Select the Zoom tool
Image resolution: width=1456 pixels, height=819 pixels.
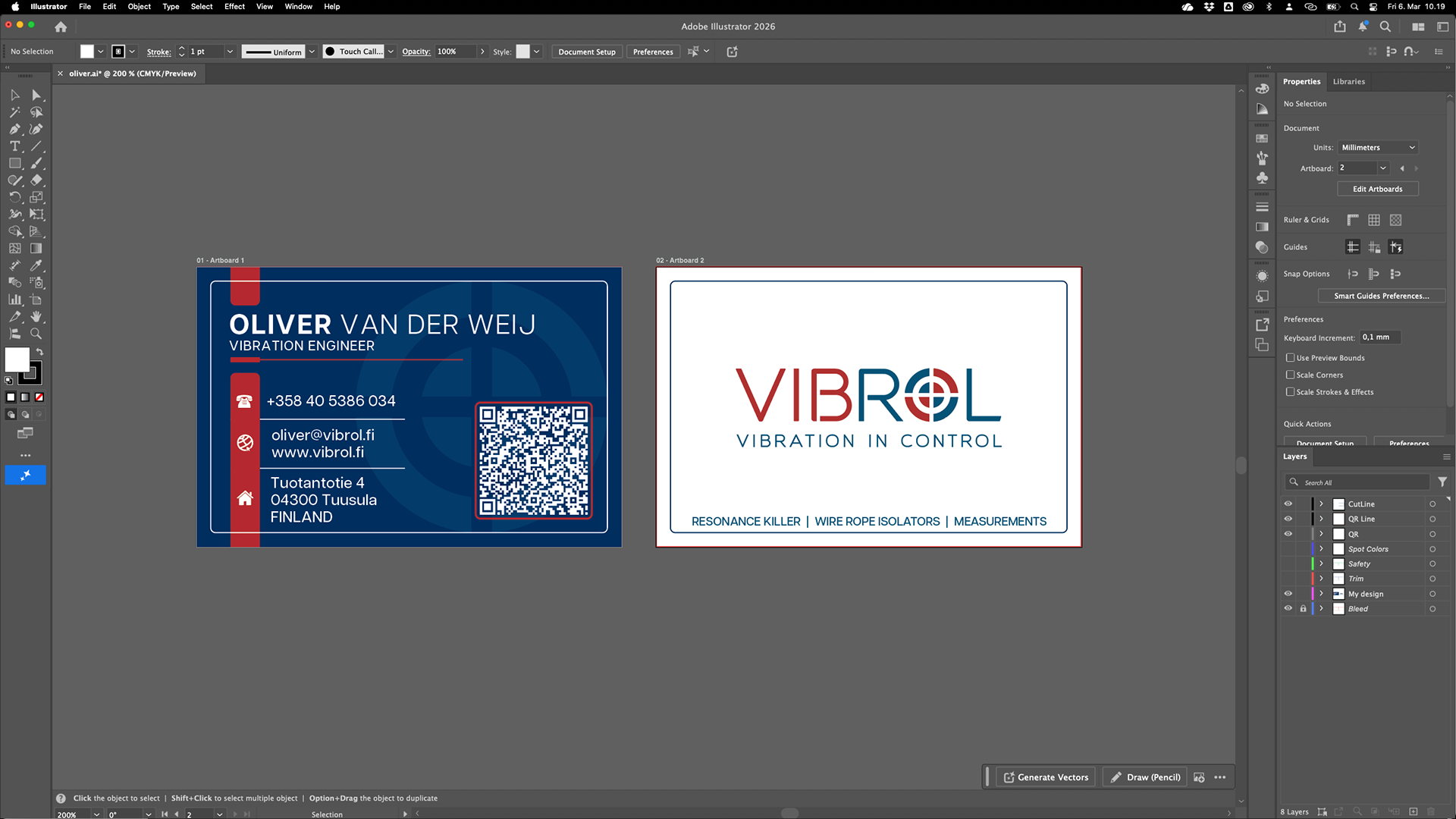click(x=36, y=334)
